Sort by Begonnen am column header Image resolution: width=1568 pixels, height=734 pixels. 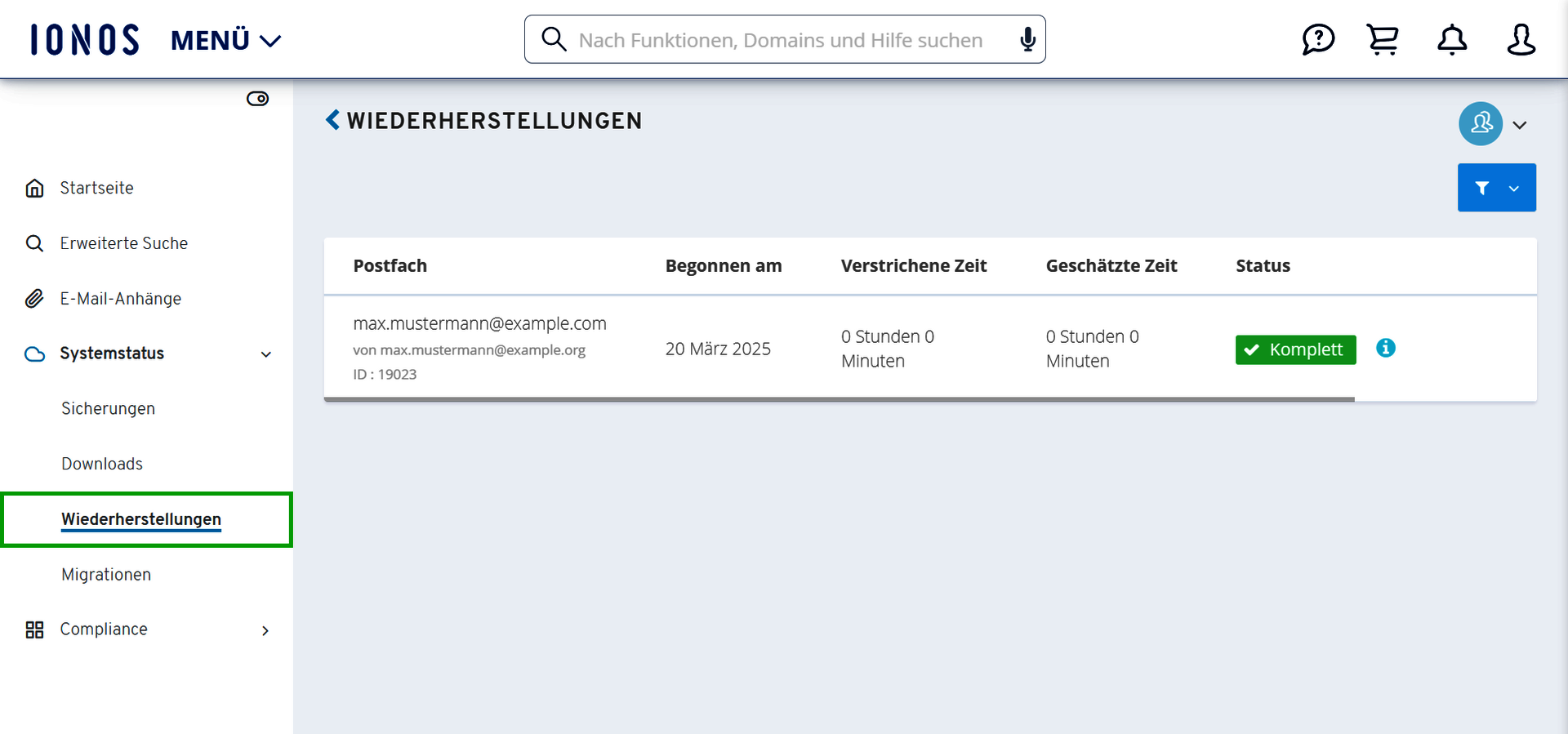pos(724,265)
